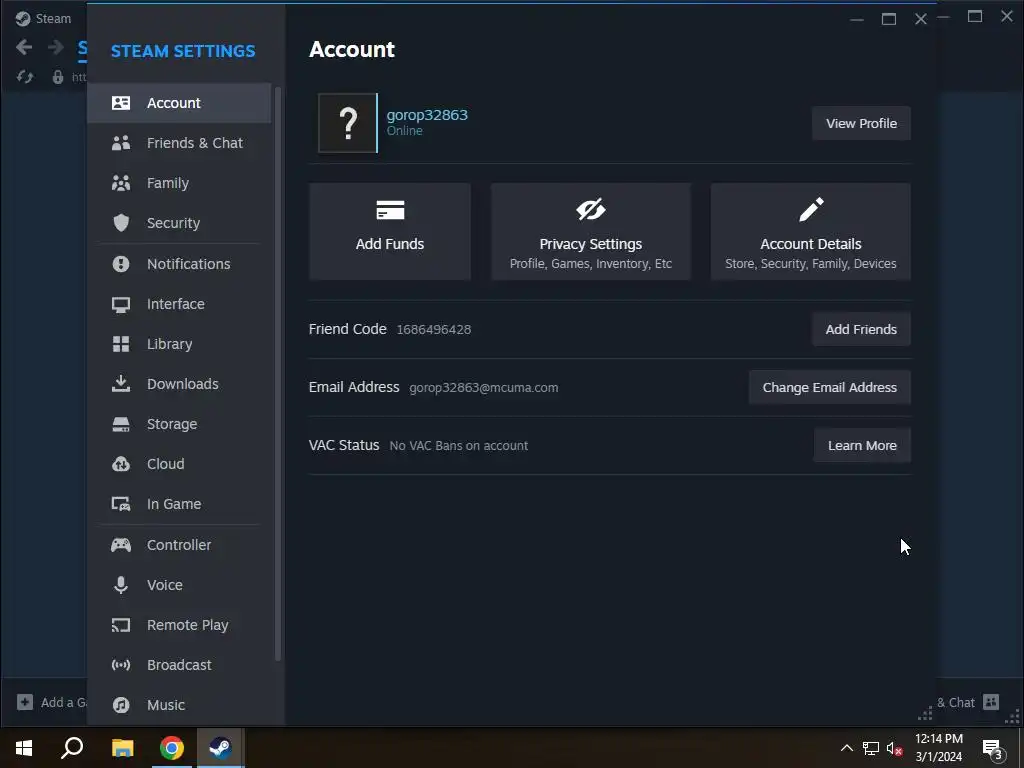Select the Family people icon

(x=121, y=183)
